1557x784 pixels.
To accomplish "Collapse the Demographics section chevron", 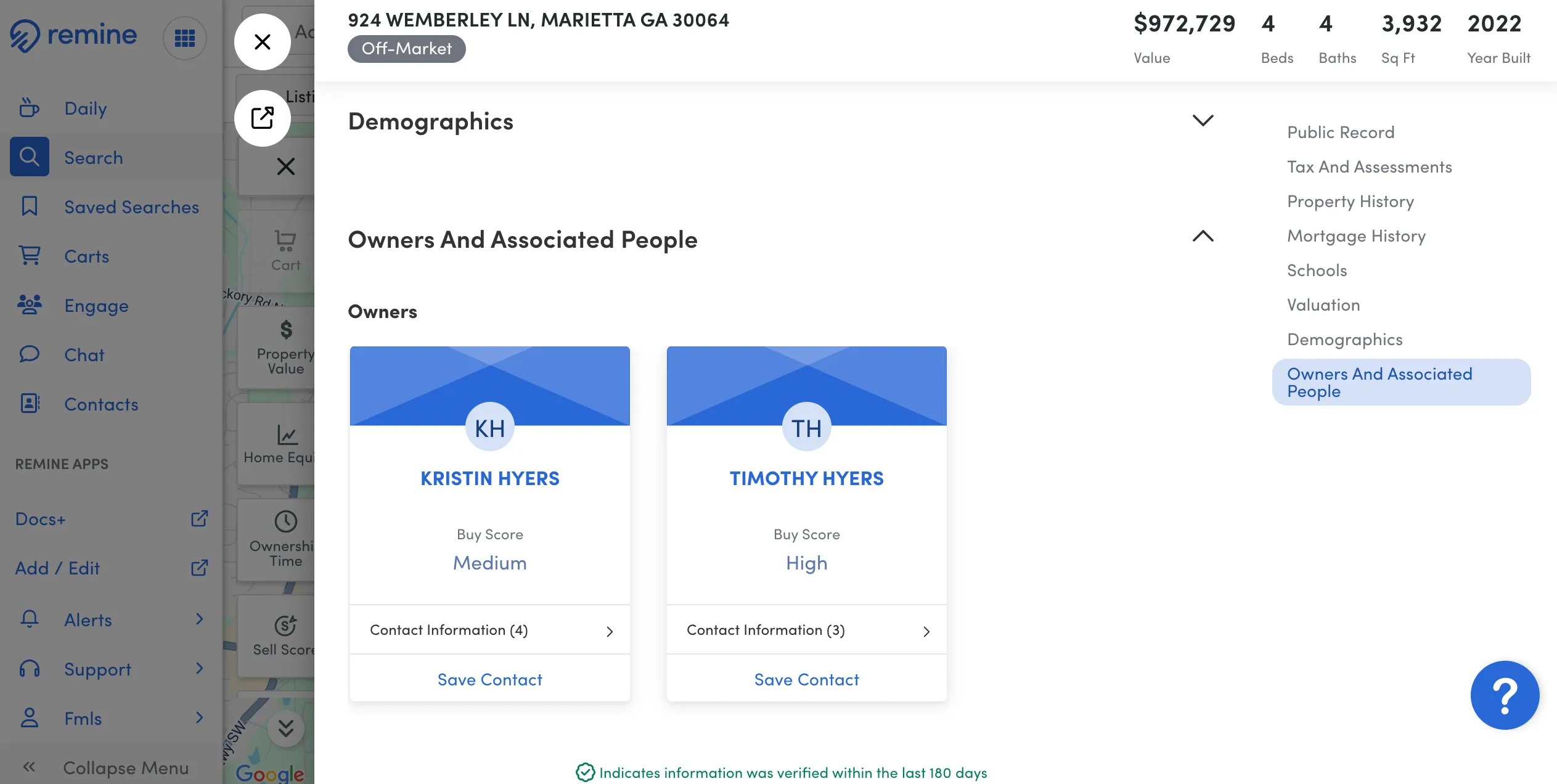I will [x=1202, y=121].
